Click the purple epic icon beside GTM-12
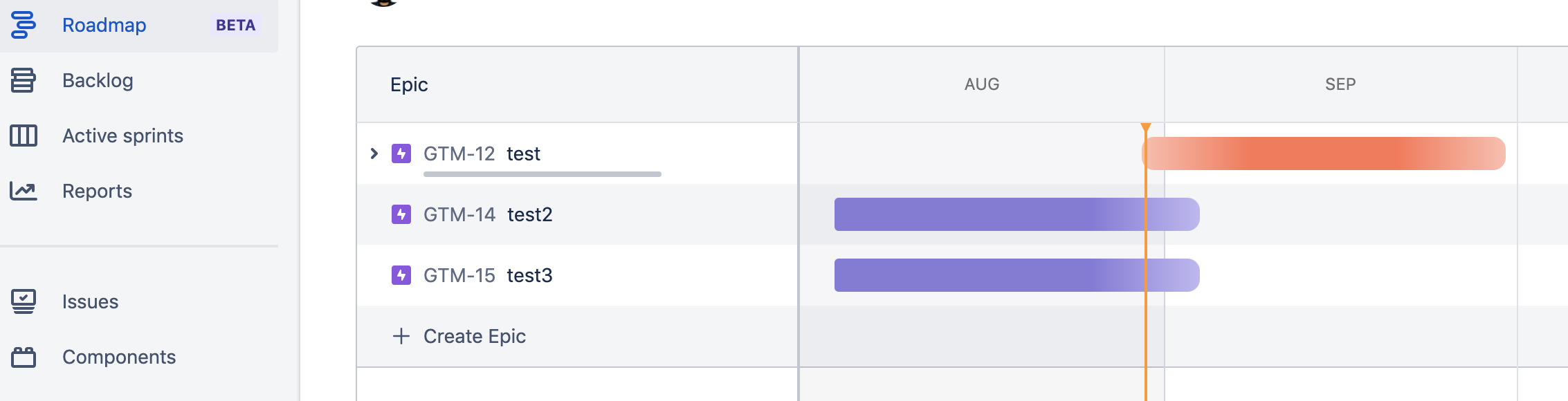 point(402,153)
